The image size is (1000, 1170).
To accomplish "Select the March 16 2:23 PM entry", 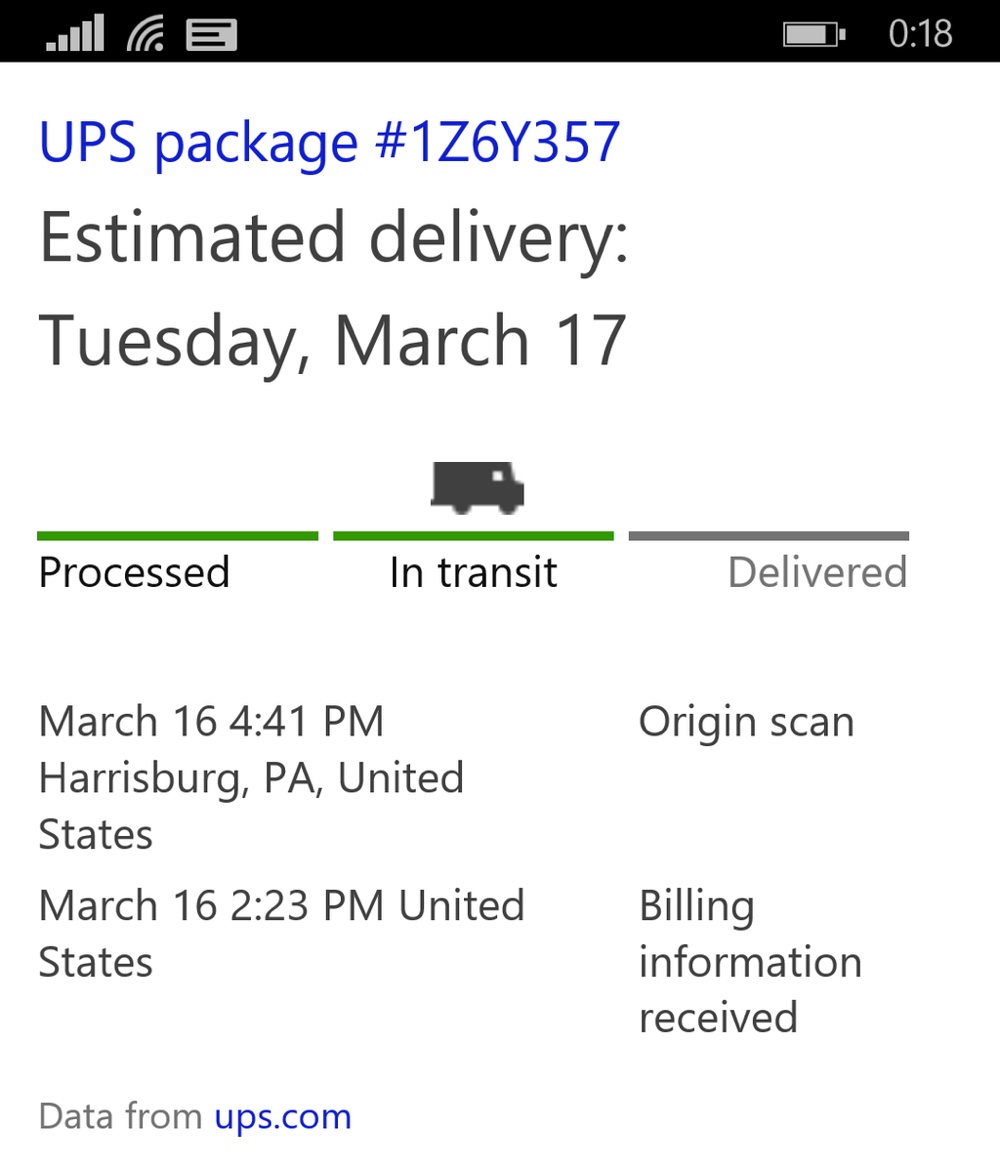I will pyautogui.click(x=281, y=933).
